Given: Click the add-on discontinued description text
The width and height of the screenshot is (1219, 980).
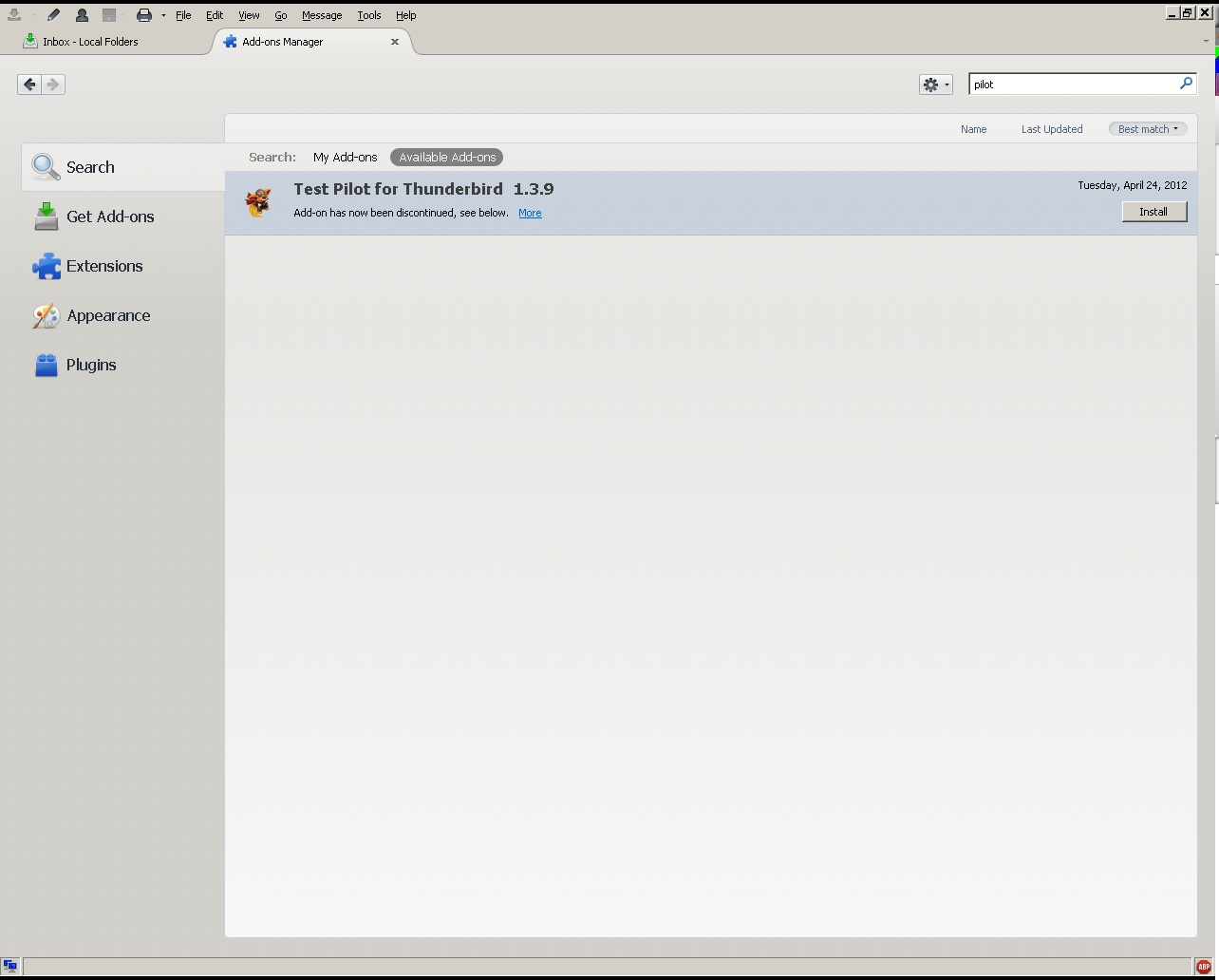Looking at the screenshot, I should tap(401, 213).
